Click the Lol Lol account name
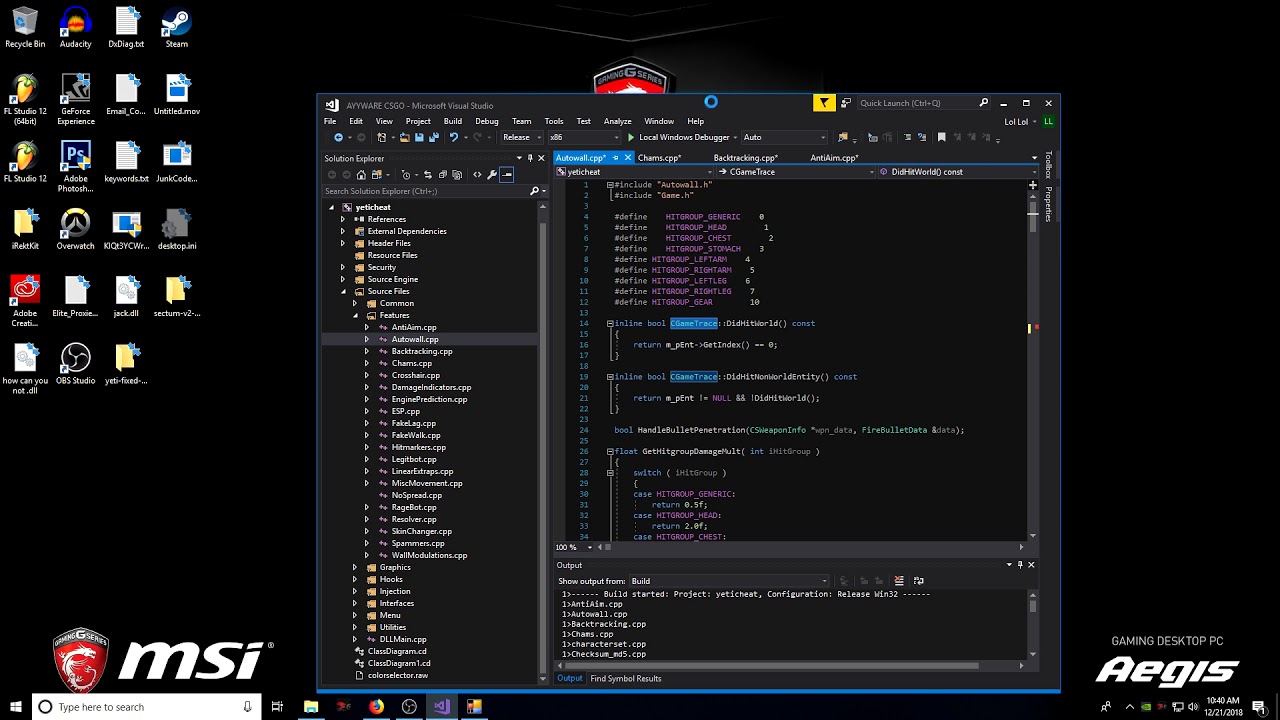Screen dimensions: 1280x720 coord(1016,122)
